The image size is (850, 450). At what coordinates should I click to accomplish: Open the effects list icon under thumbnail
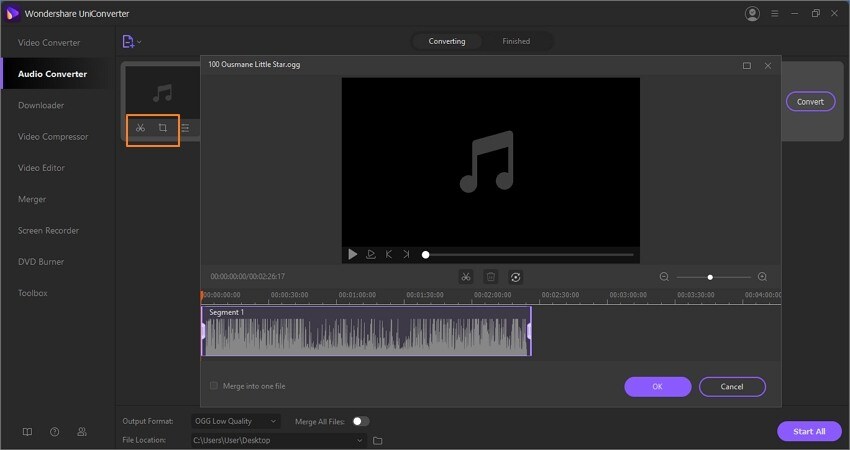click(x=185, y=128)
